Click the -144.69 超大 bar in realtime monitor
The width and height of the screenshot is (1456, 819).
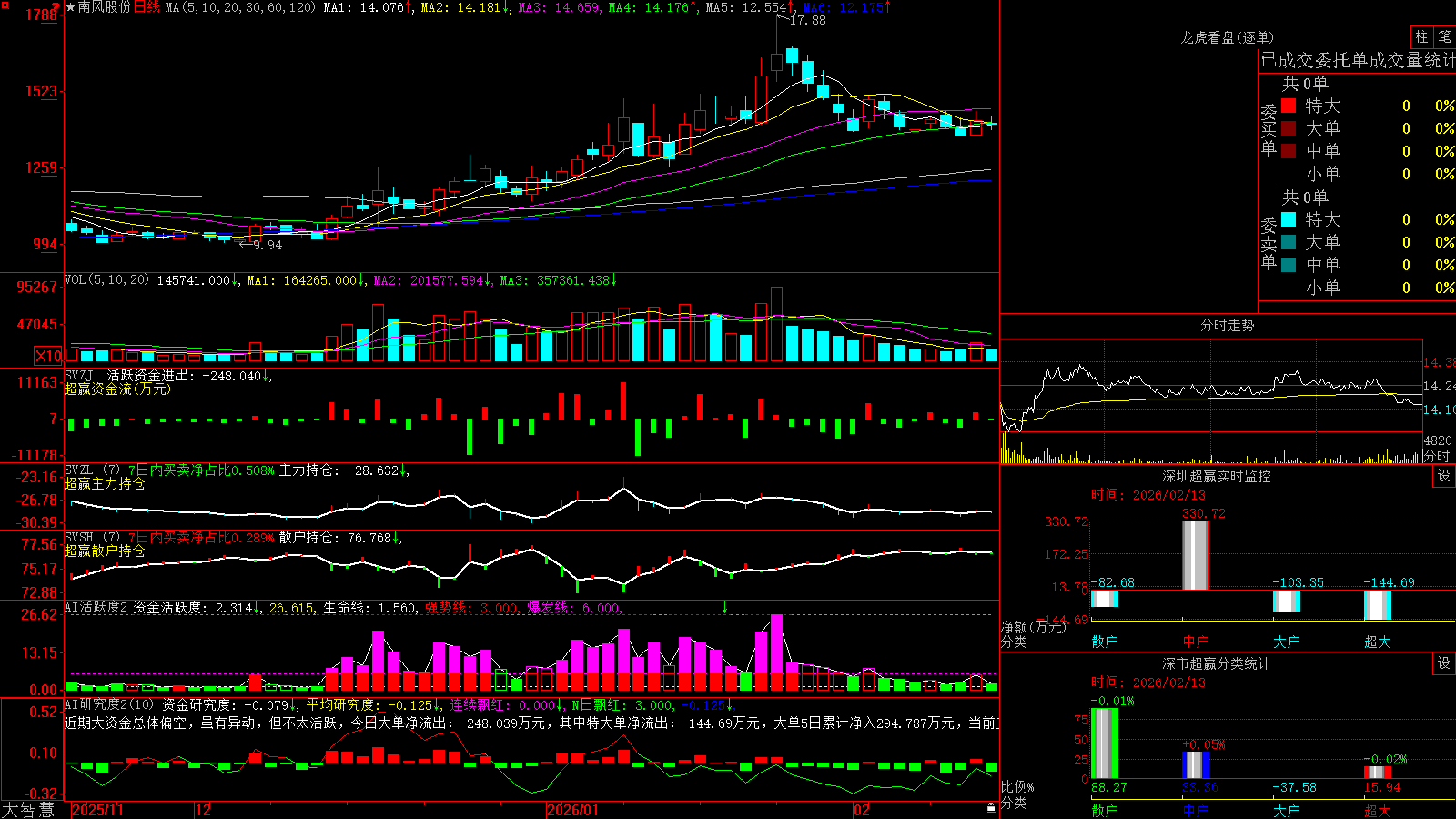[x=1378, y=605]
